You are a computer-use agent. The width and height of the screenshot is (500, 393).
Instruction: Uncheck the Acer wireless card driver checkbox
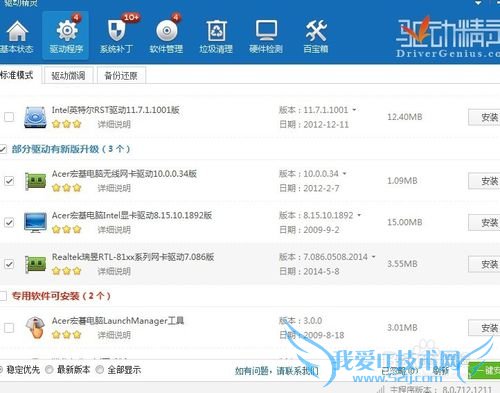(9, 181)
